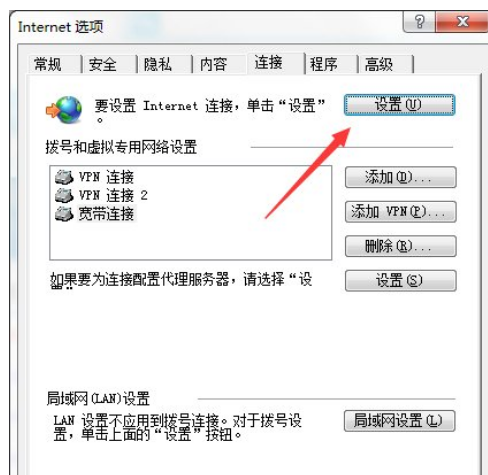Click the 设置(U) button
The width and height of the screenshot is (488, 475).
[399, 105]
